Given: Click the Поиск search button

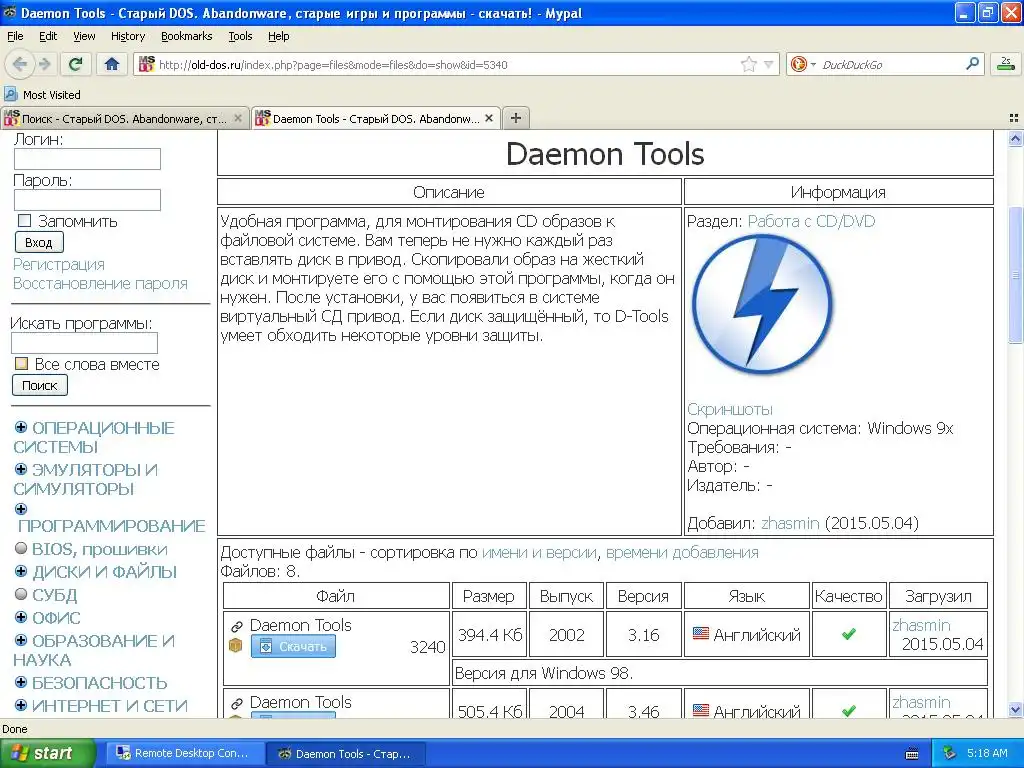Looking at the screenshot, I should click(40, 385).
